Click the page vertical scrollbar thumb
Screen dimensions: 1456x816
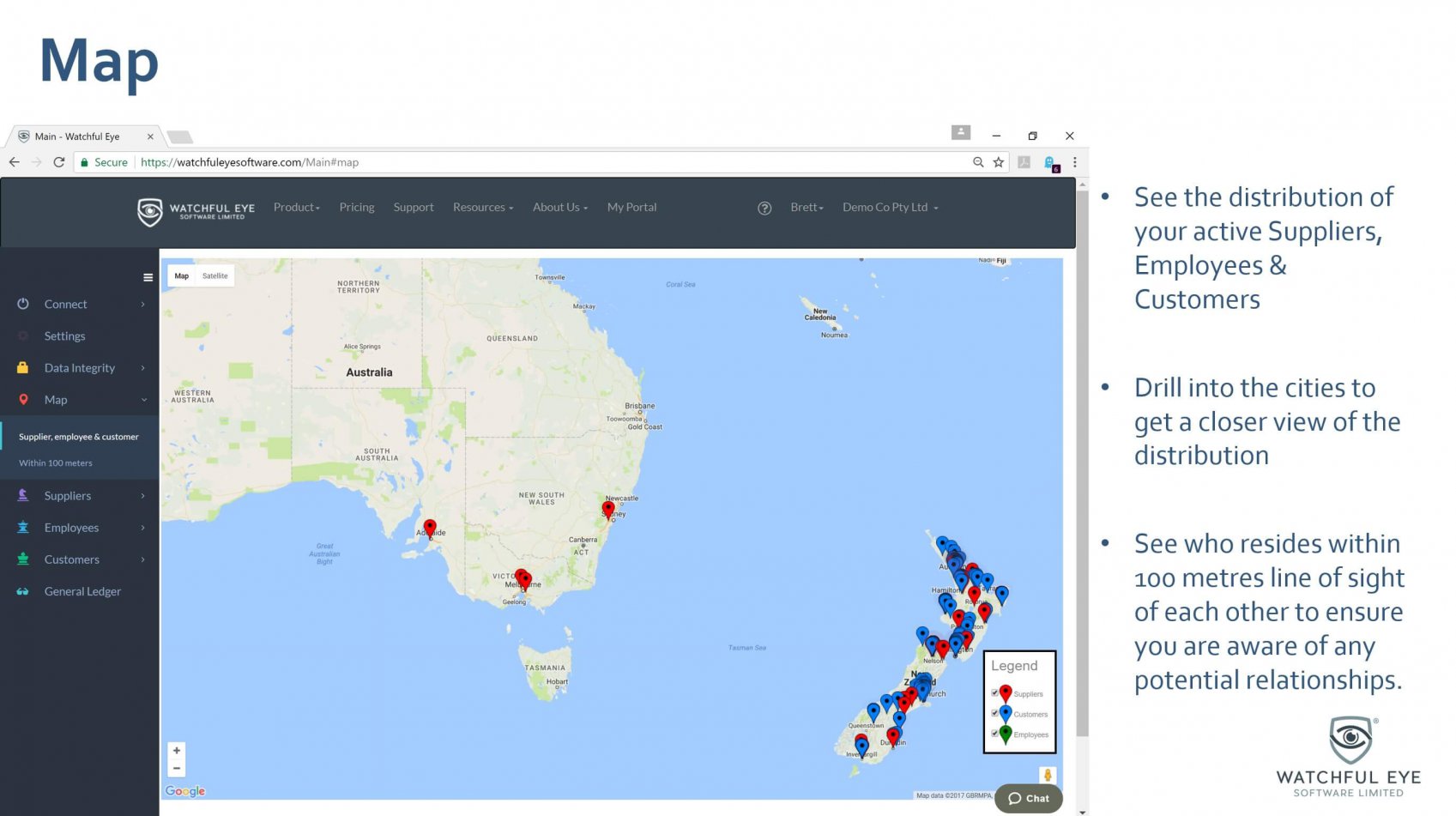1082,463
